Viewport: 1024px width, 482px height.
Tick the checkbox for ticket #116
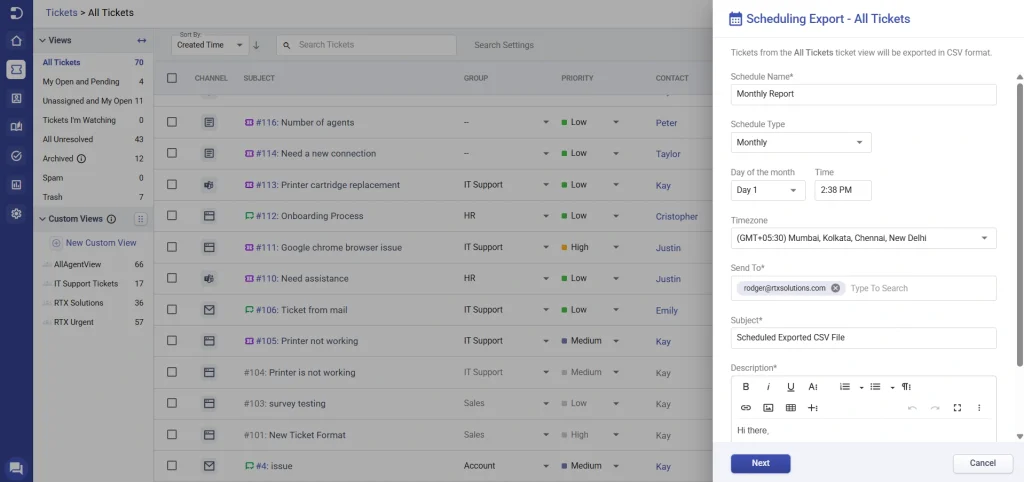tap(172, 123)
